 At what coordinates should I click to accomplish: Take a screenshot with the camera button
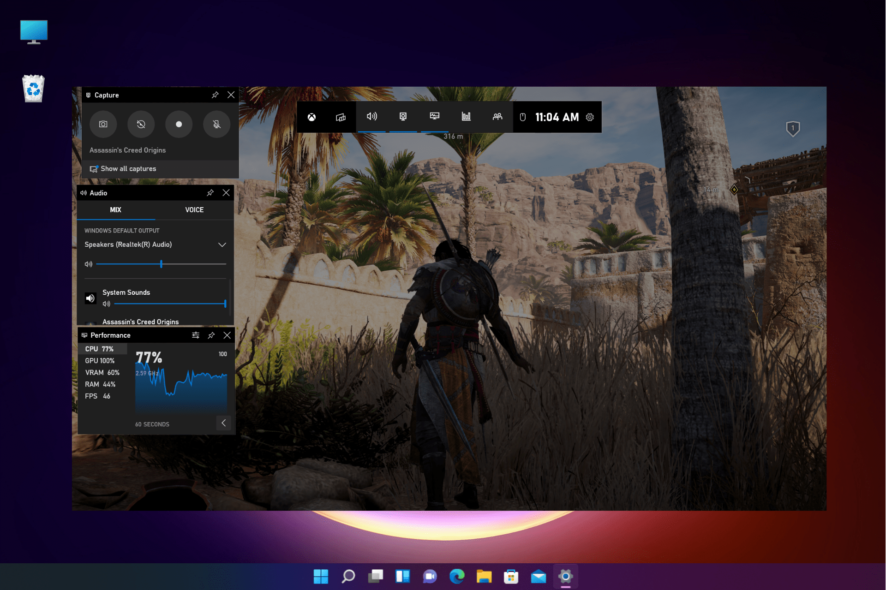(x=103, y=124)
